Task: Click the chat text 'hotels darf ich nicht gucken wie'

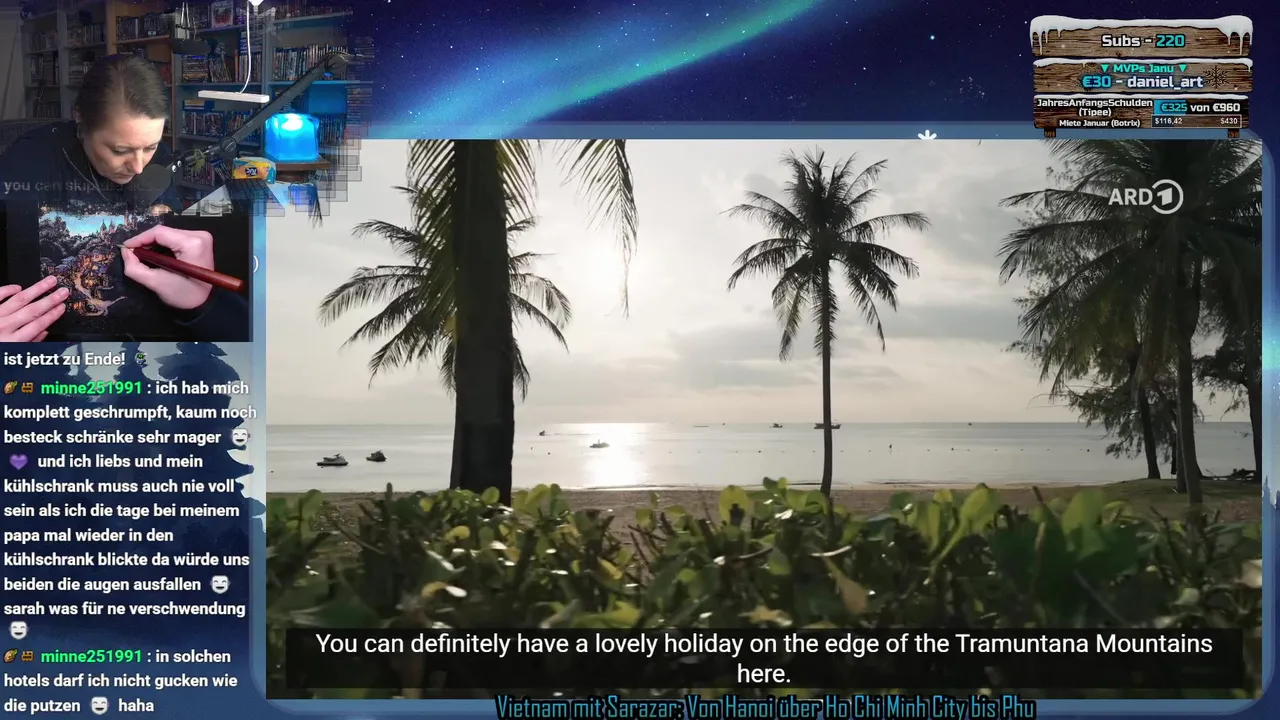Action: [120, 680]
